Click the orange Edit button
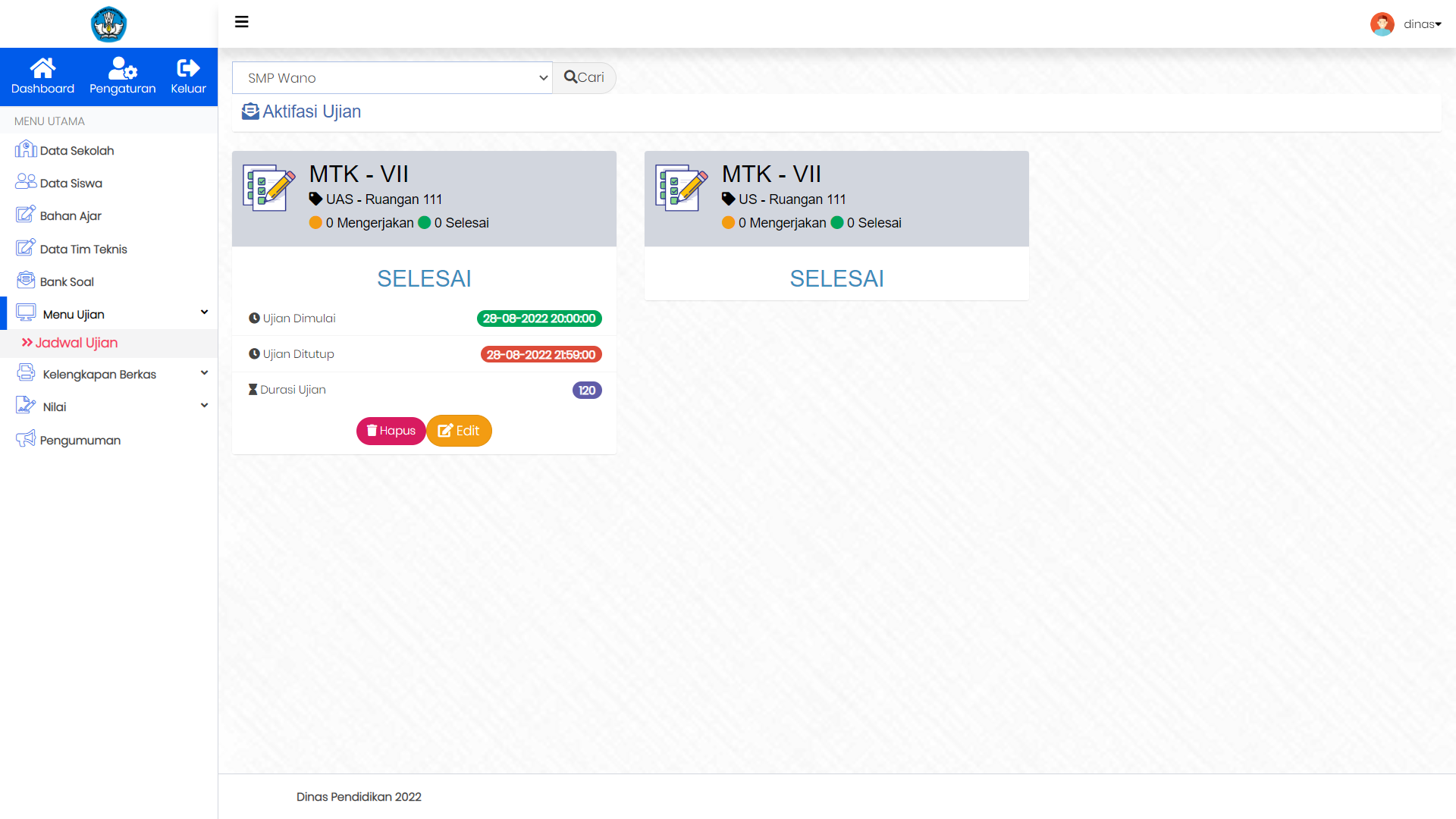 point(459,431)
